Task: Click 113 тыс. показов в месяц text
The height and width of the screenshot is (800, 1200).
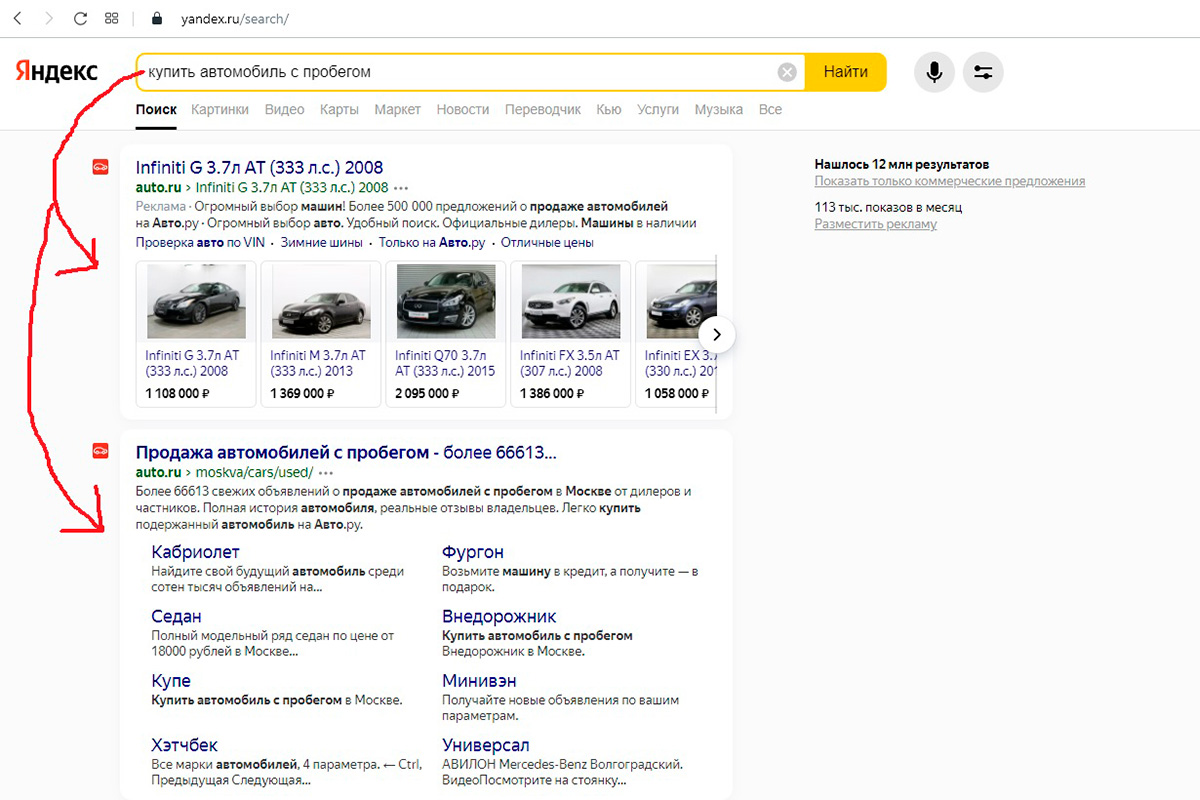Action: [888, 207]
